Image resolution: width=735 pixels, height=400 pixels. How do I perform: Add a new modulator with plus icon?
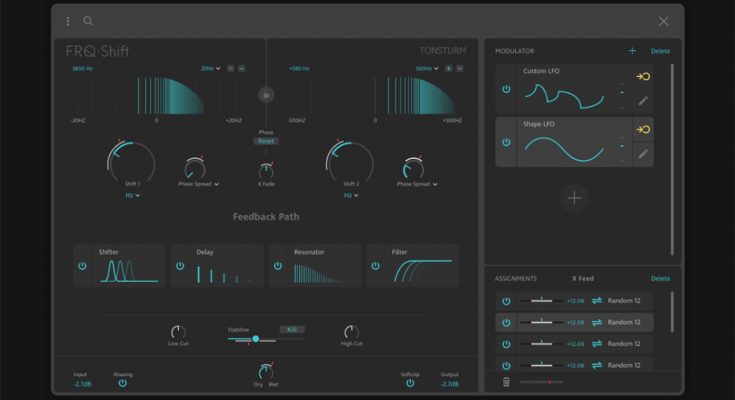(632, 51)
